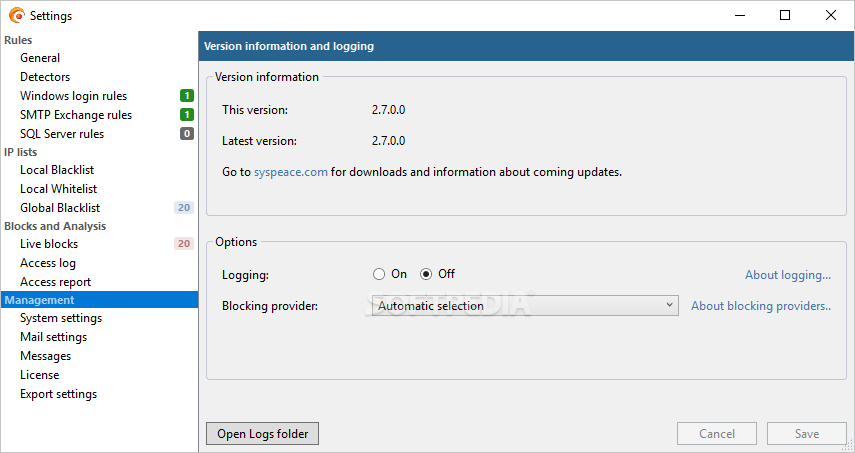Click Blocks and Analysis section header
Screen dimensions: 855x453
pyautogui.click(x=55, y=226)
